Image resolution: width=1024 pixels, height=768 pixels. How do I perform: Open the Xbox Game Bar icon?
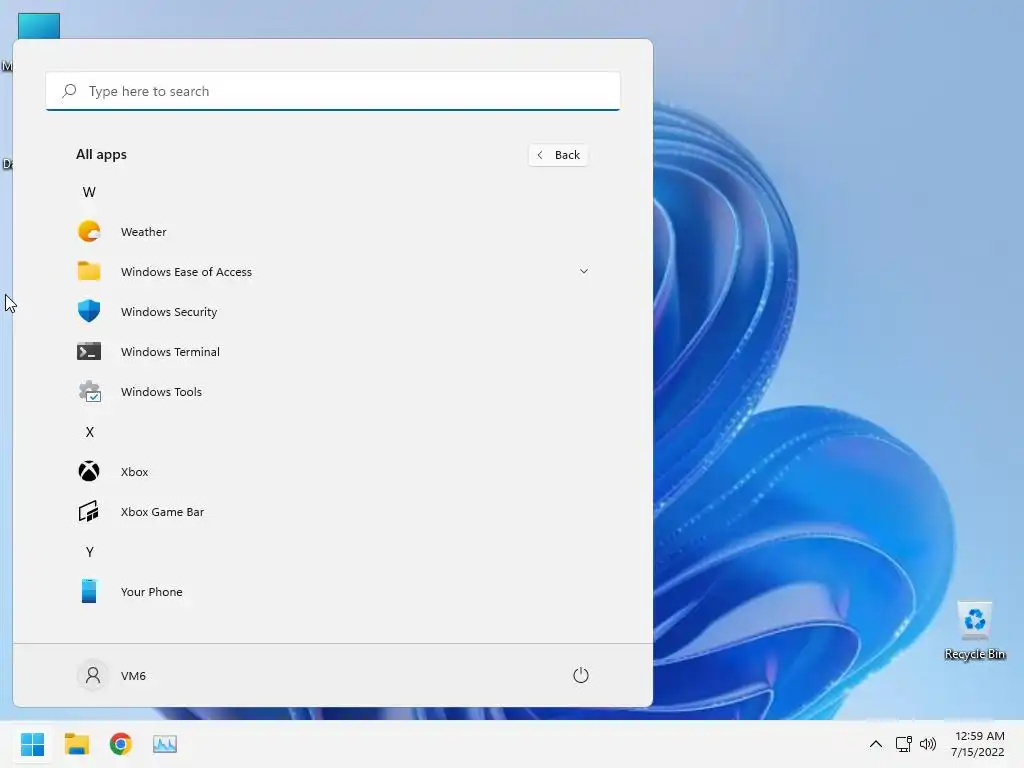[89, 511]
